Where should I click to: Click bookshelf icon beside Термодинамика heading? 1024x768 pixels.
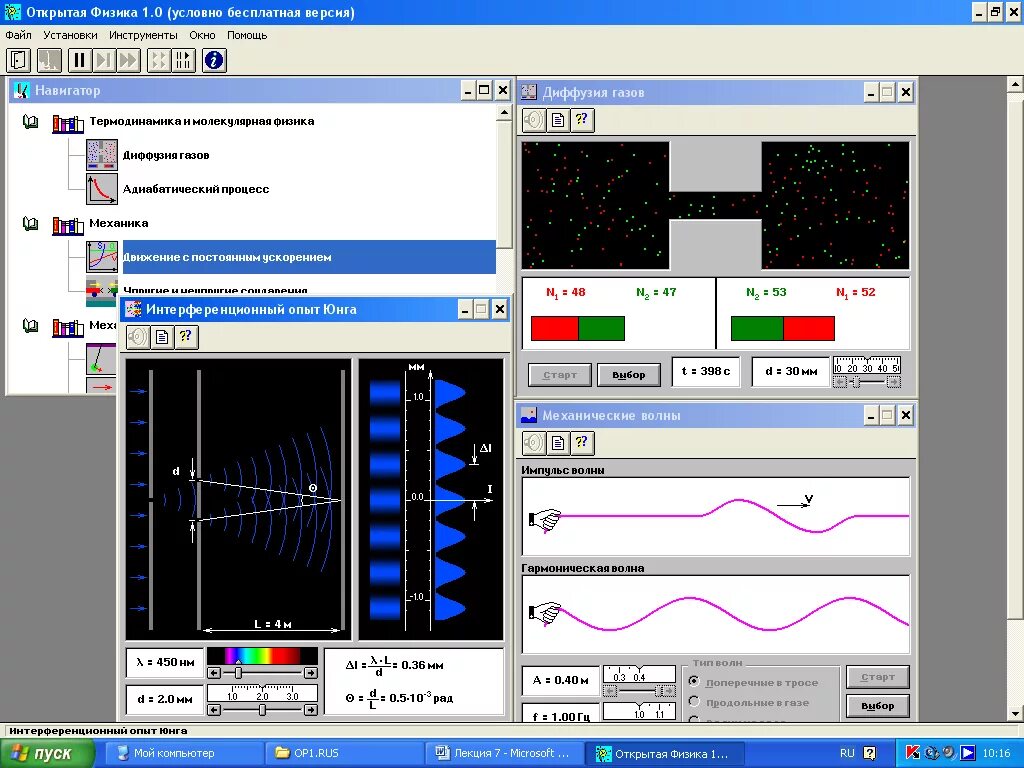click(68, 123)
